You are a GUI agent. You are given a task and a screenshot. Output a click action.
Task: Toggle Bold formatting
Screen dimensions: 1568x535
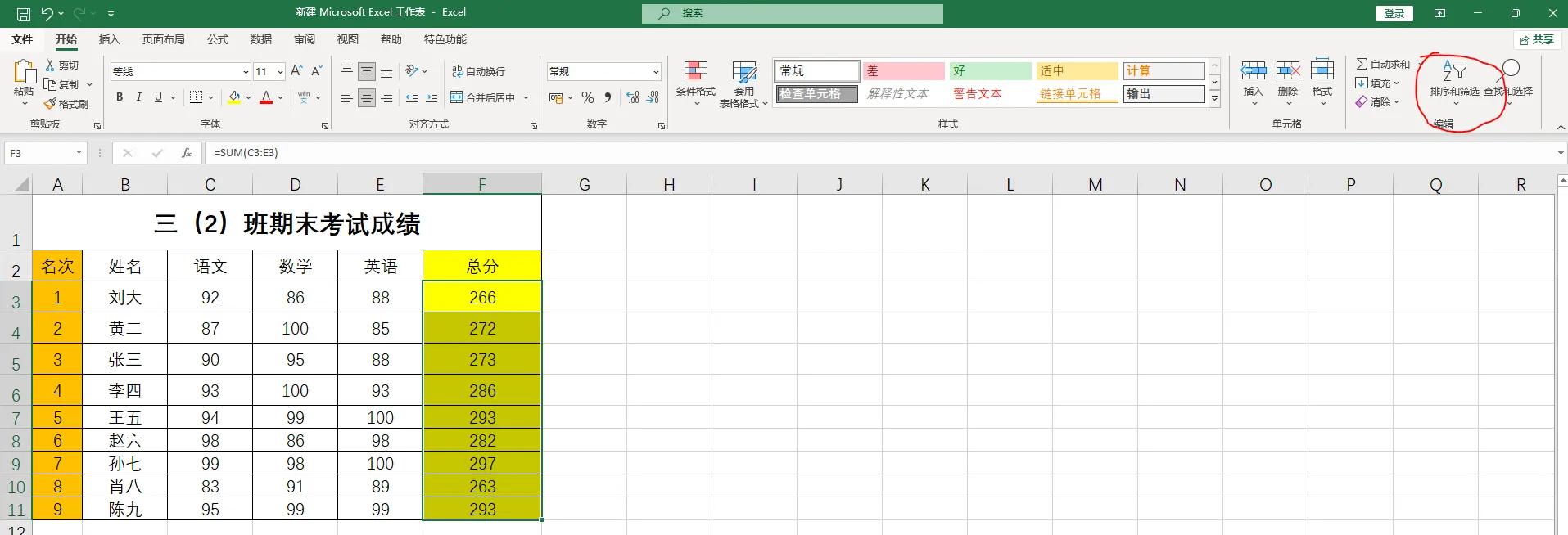click(120, 97)
